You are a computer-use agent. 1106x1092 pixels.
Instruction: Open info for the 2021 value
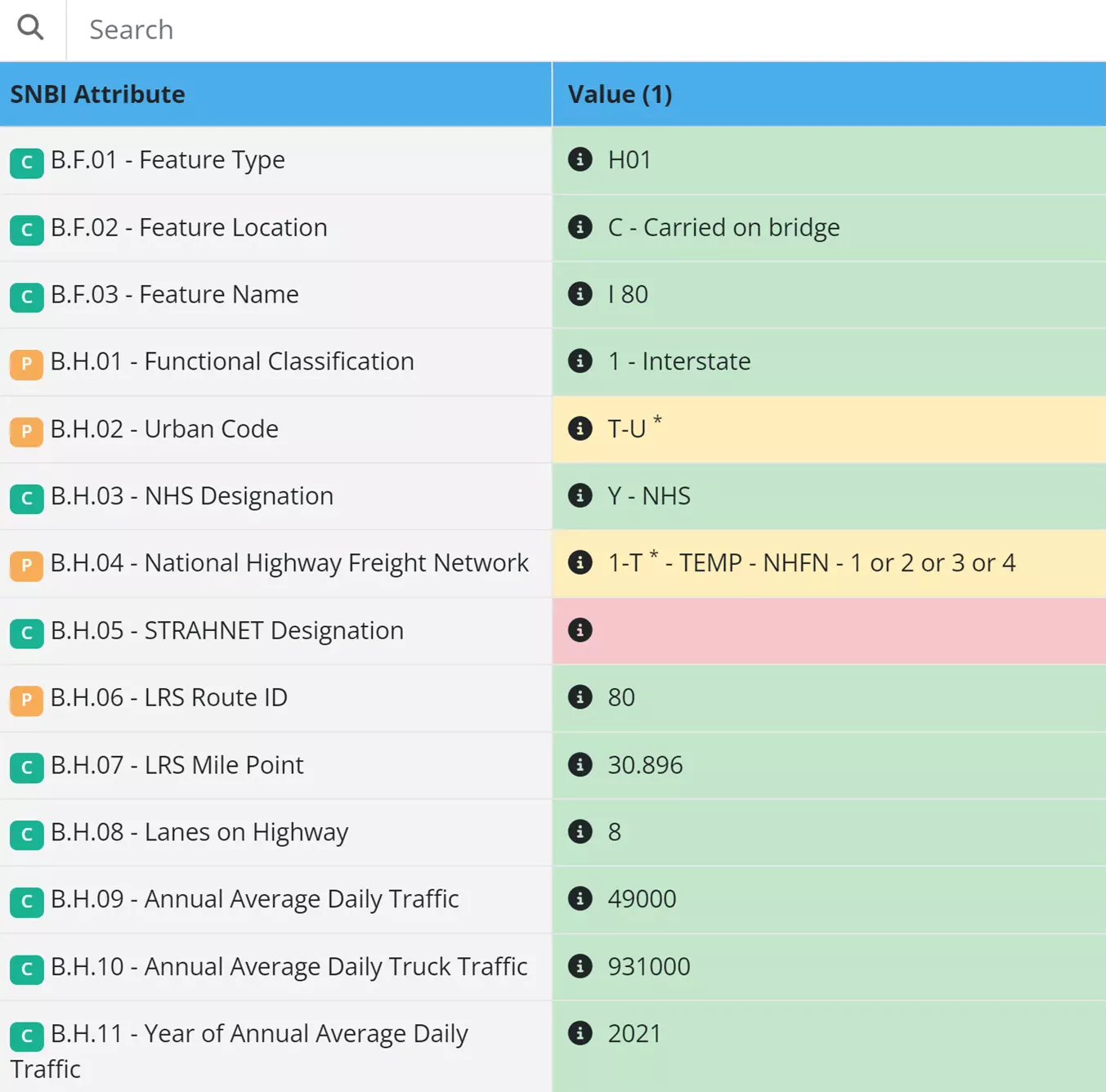coord(580,1033)
